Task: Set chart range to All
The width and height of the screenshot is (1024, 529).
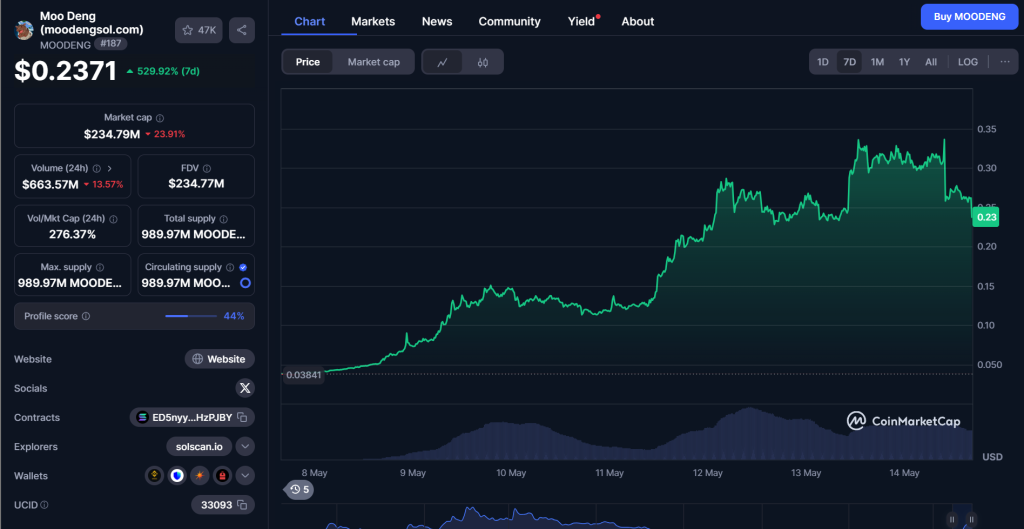Action: [x=931, y=62]
